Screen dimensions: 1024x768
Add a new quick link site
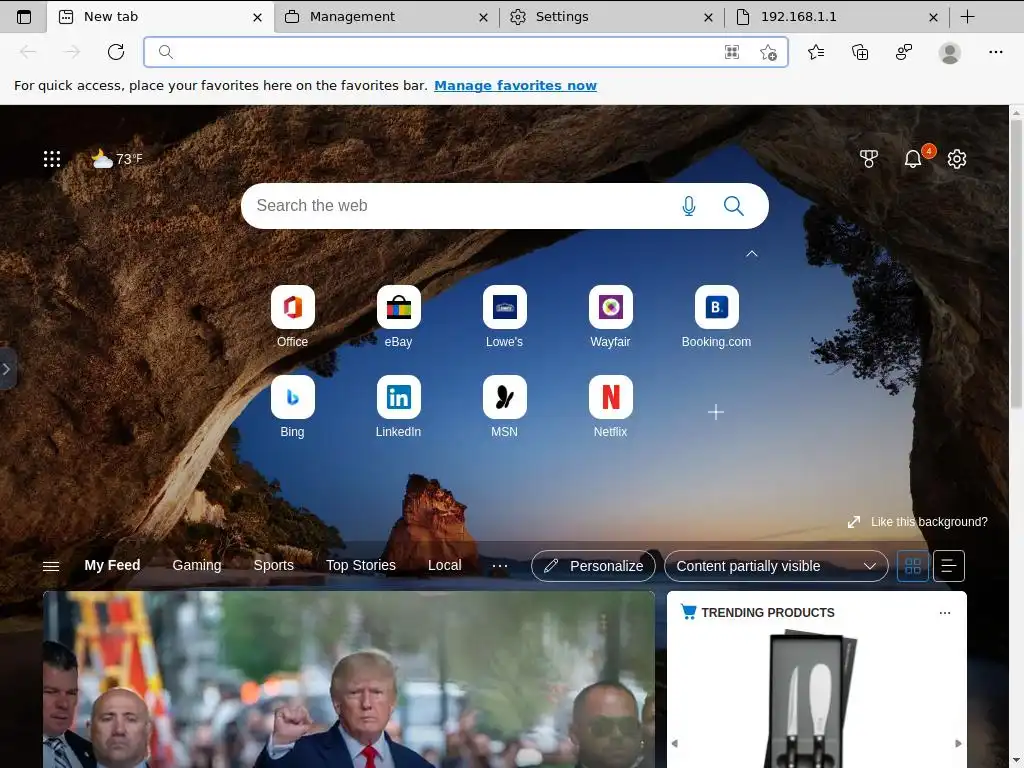[x=716, y=412]
